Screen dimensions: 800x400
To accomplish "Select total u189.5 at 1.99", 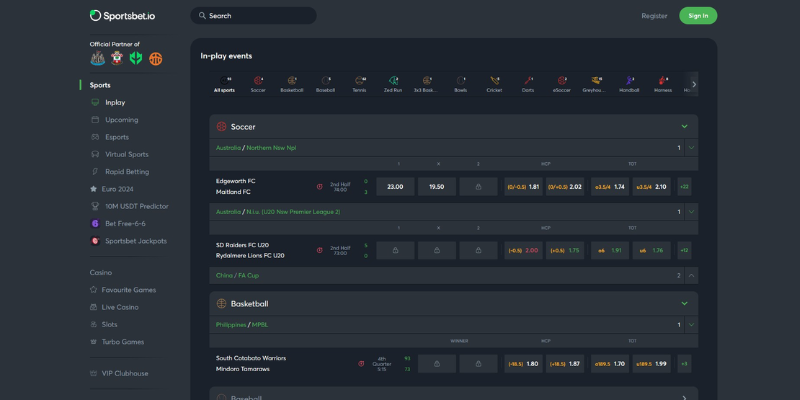I will (652, 364).
